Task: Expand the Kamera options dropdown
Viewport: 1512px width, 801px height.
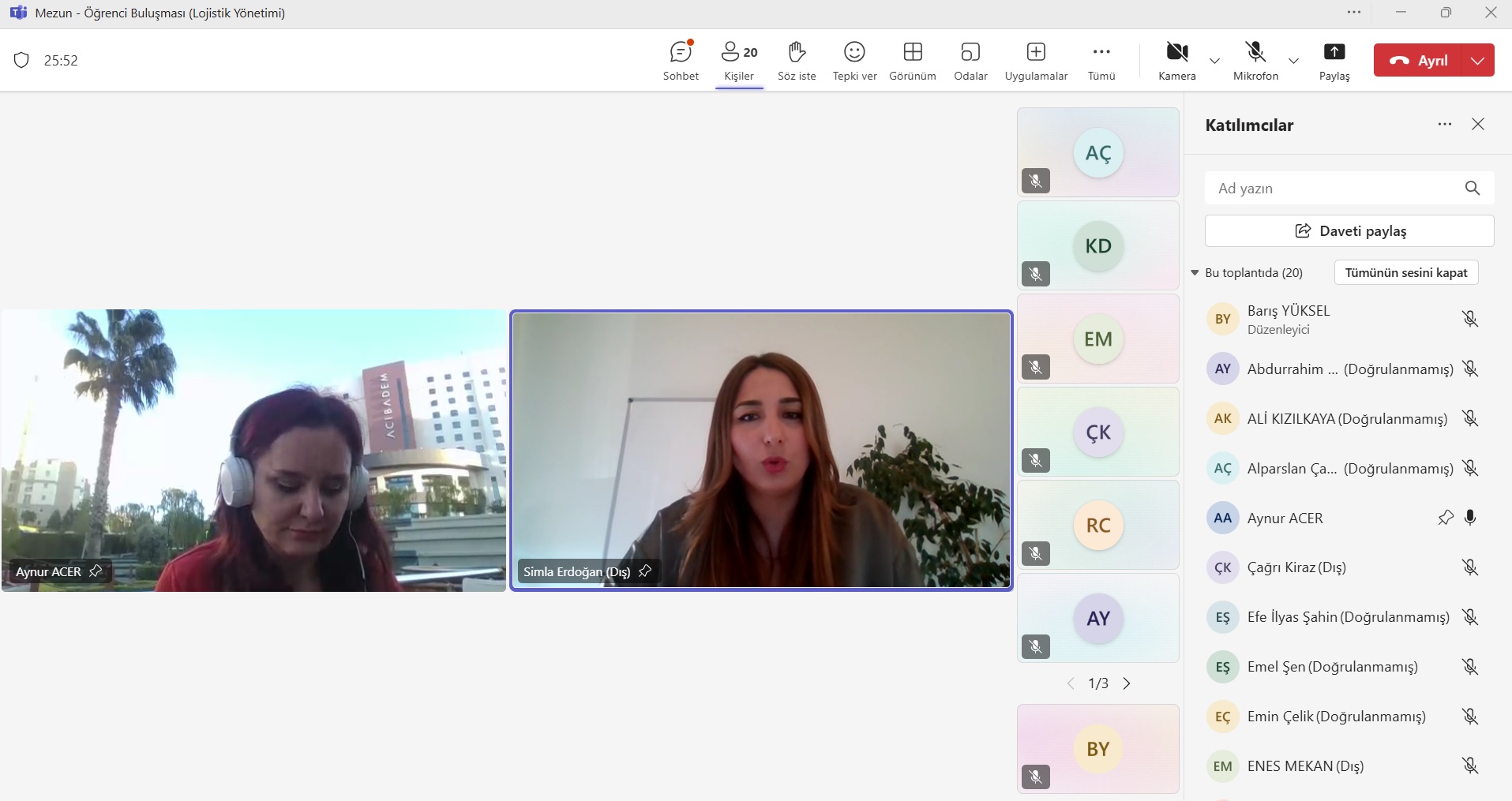Action: (x=1214, y=61)
